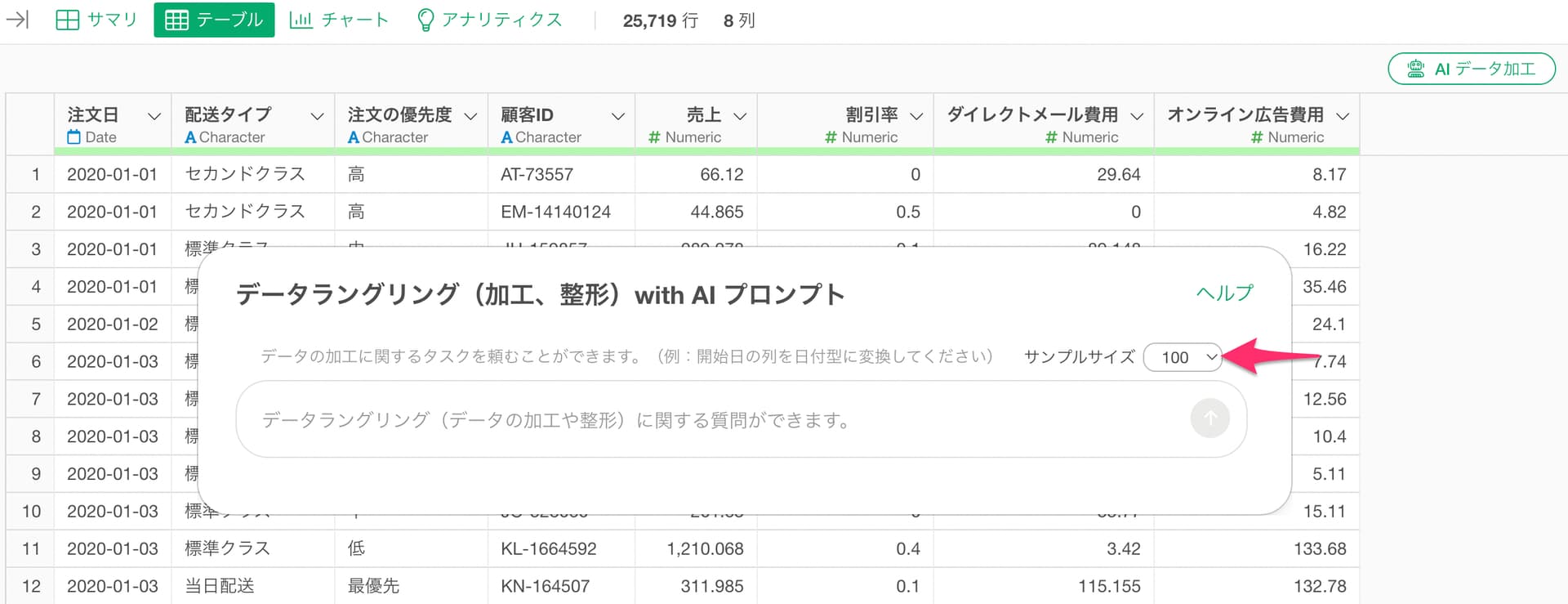Click the AI データ加工 button
This screenshot has height=604, width=1568.
[1472, 69]
